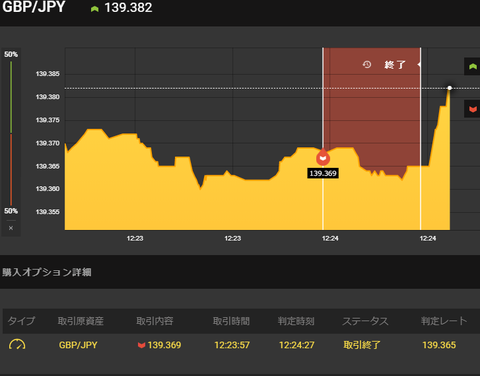Click the top 50% sentiment label

coord(11,54)
